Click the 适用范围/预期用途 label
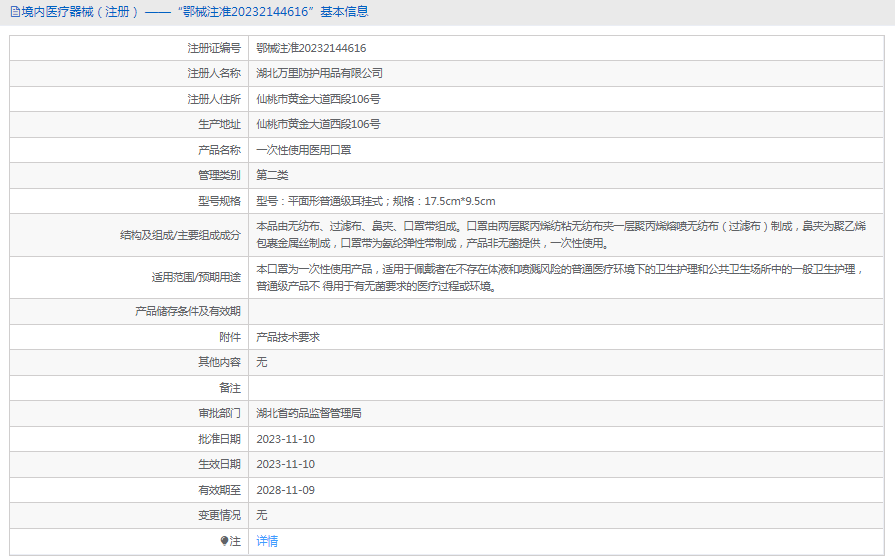Viewport: 895px width, 560px height. pyautogui.click(x=196, y=277)
